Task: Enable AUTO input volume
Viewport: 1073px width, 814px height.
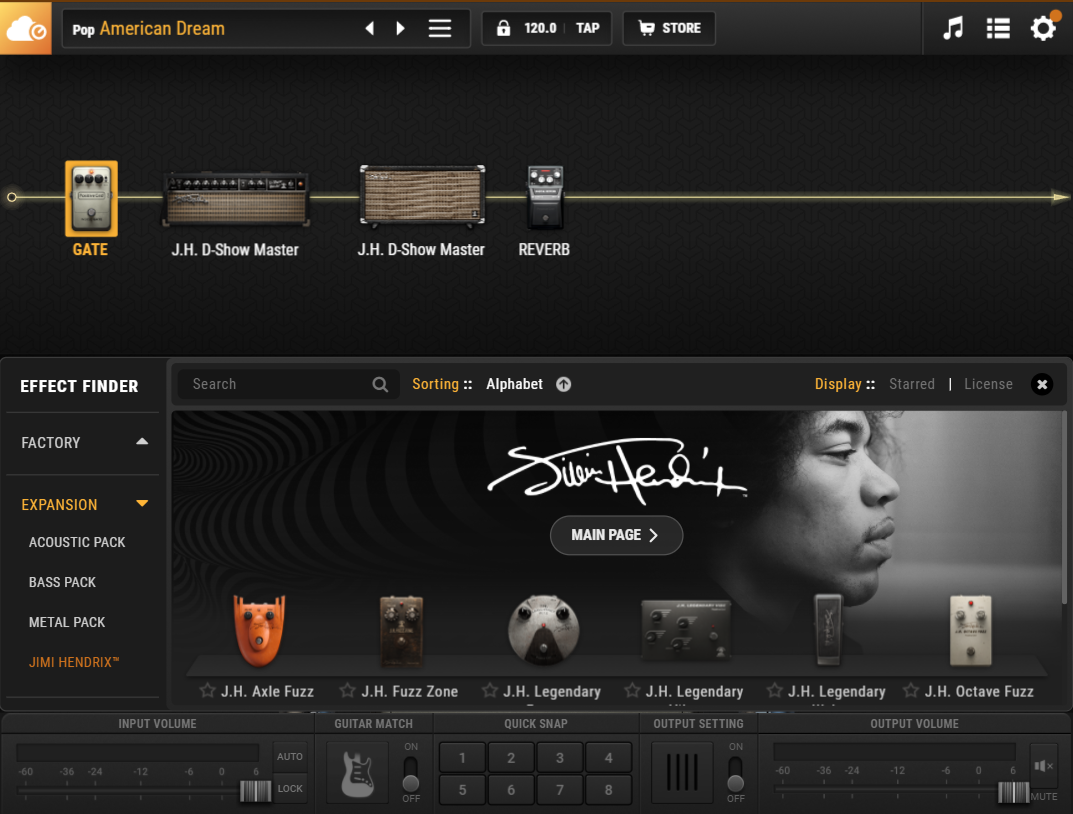Action: (289, 757)
